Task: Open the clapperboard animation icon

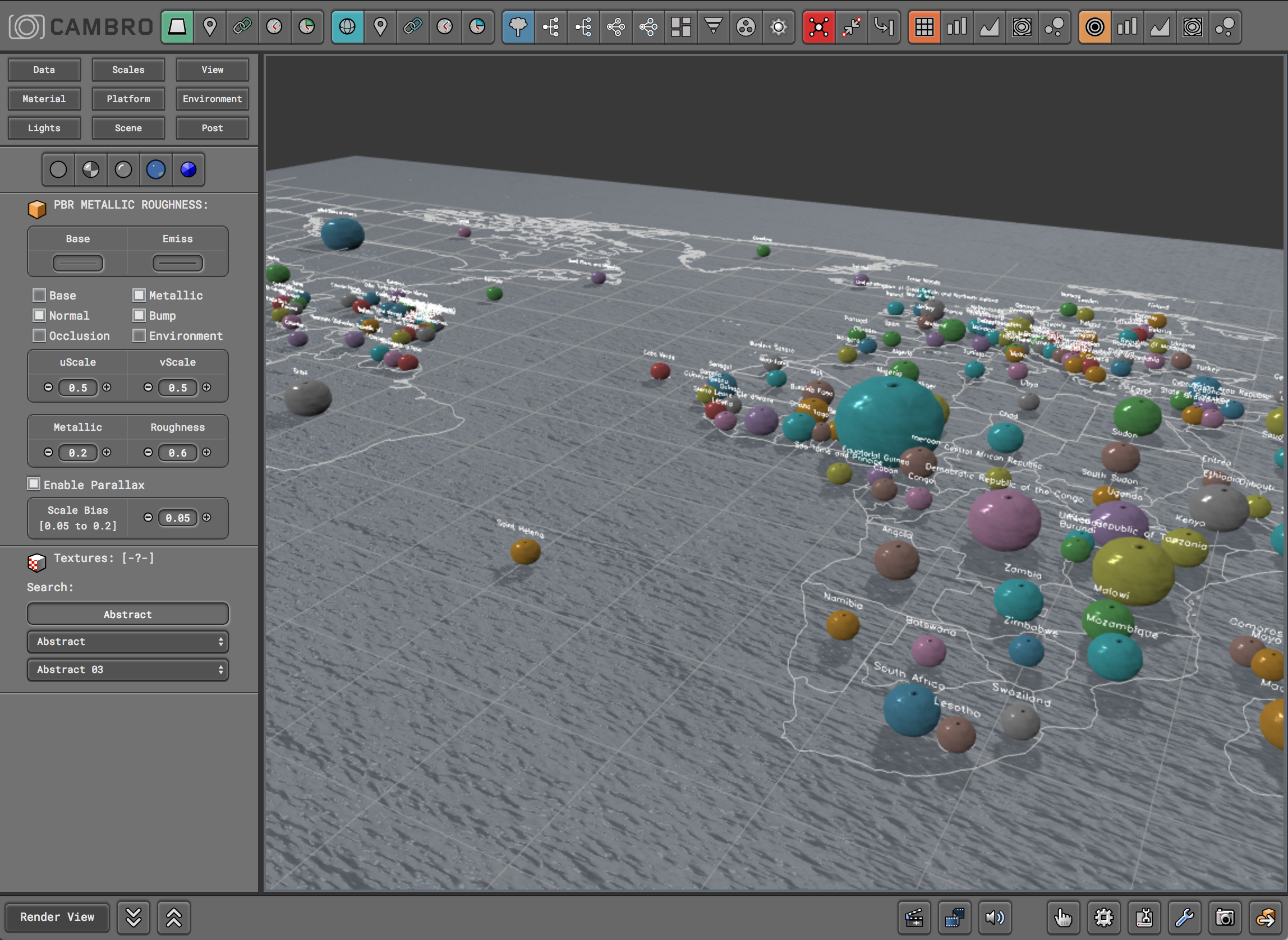Action: [x=914, y=917]
